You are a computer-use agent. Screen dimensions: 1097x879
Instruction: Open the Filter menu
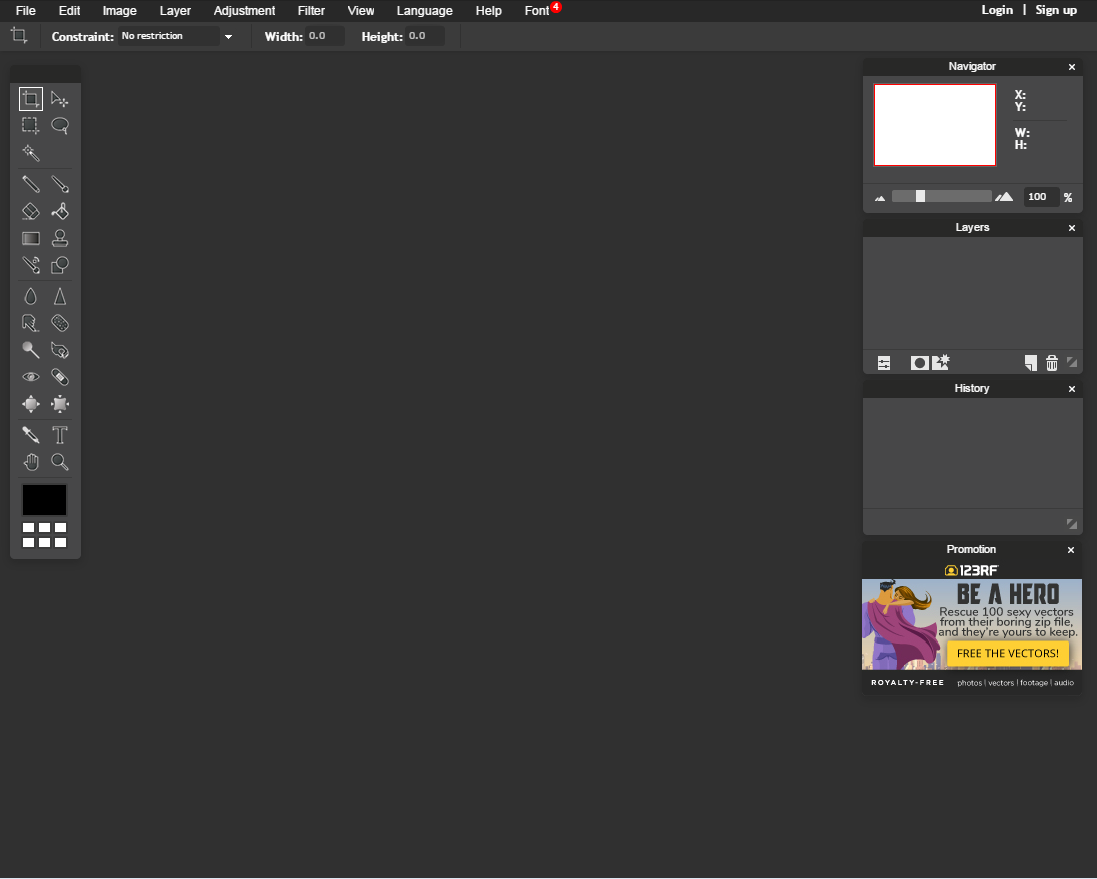tap(311, 11)
